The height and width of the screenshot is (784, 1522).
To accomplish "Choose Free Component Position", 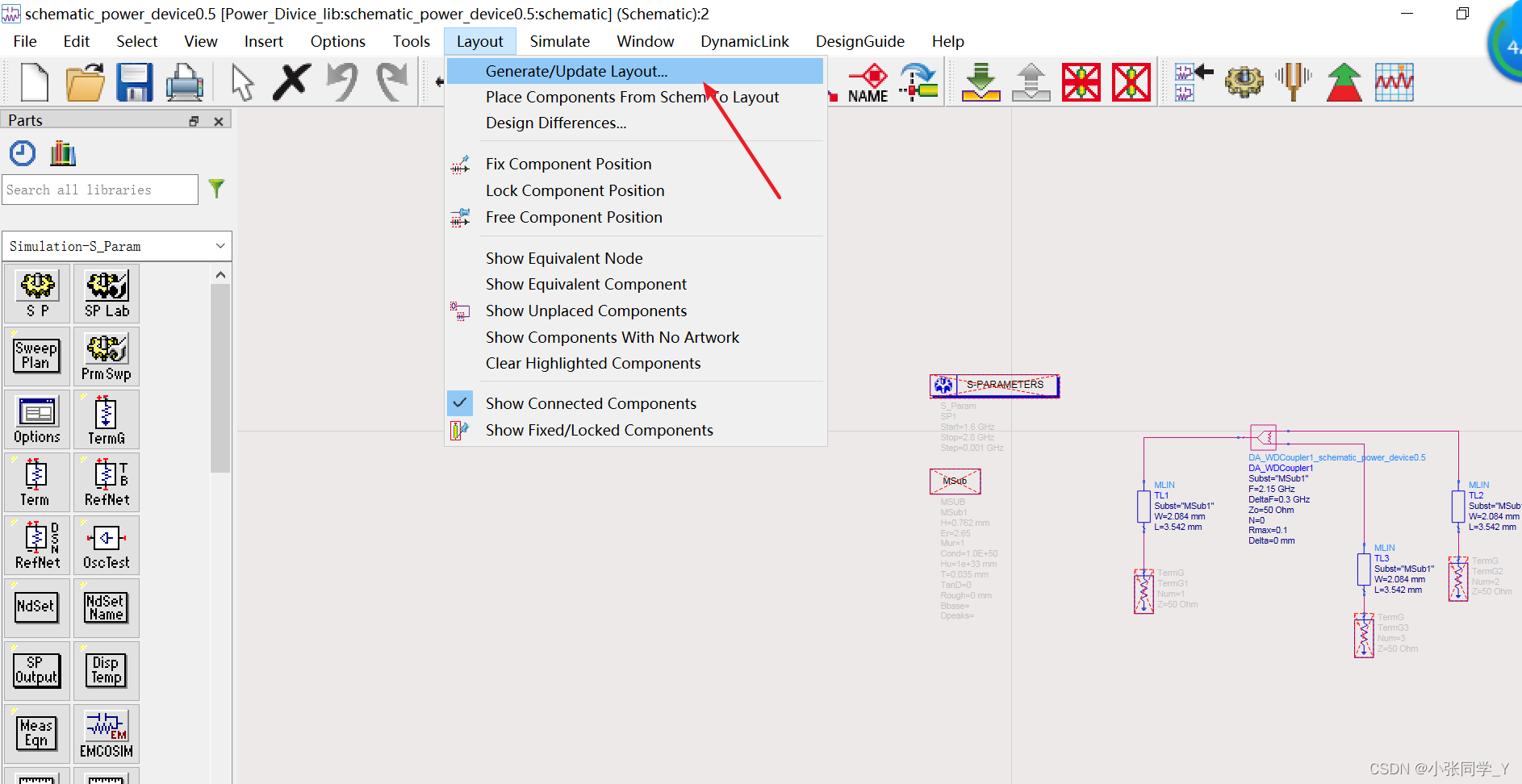I will (x=634, y=217).
